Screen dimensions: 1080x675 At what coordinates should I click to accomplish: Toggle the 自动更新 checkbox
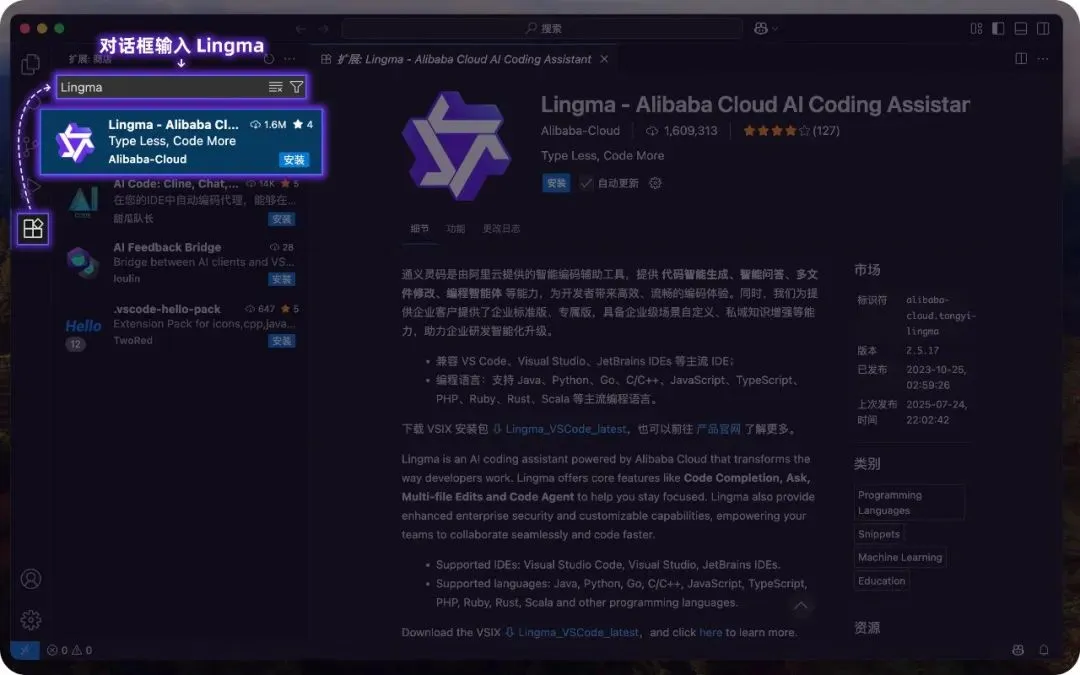coord(586,183)
